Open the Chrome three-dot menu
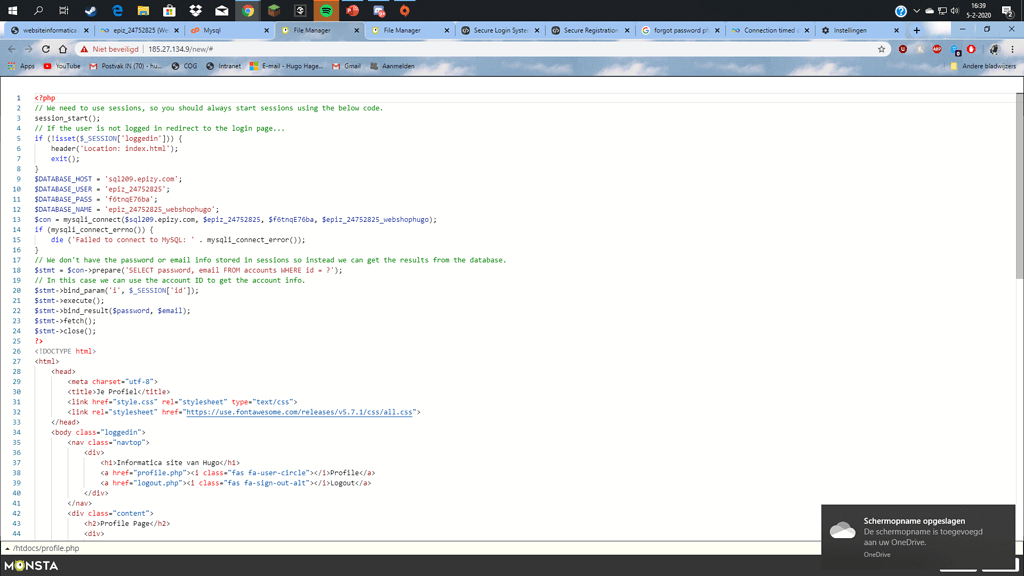This screenshot has height=576, width=1024. 1011,49
